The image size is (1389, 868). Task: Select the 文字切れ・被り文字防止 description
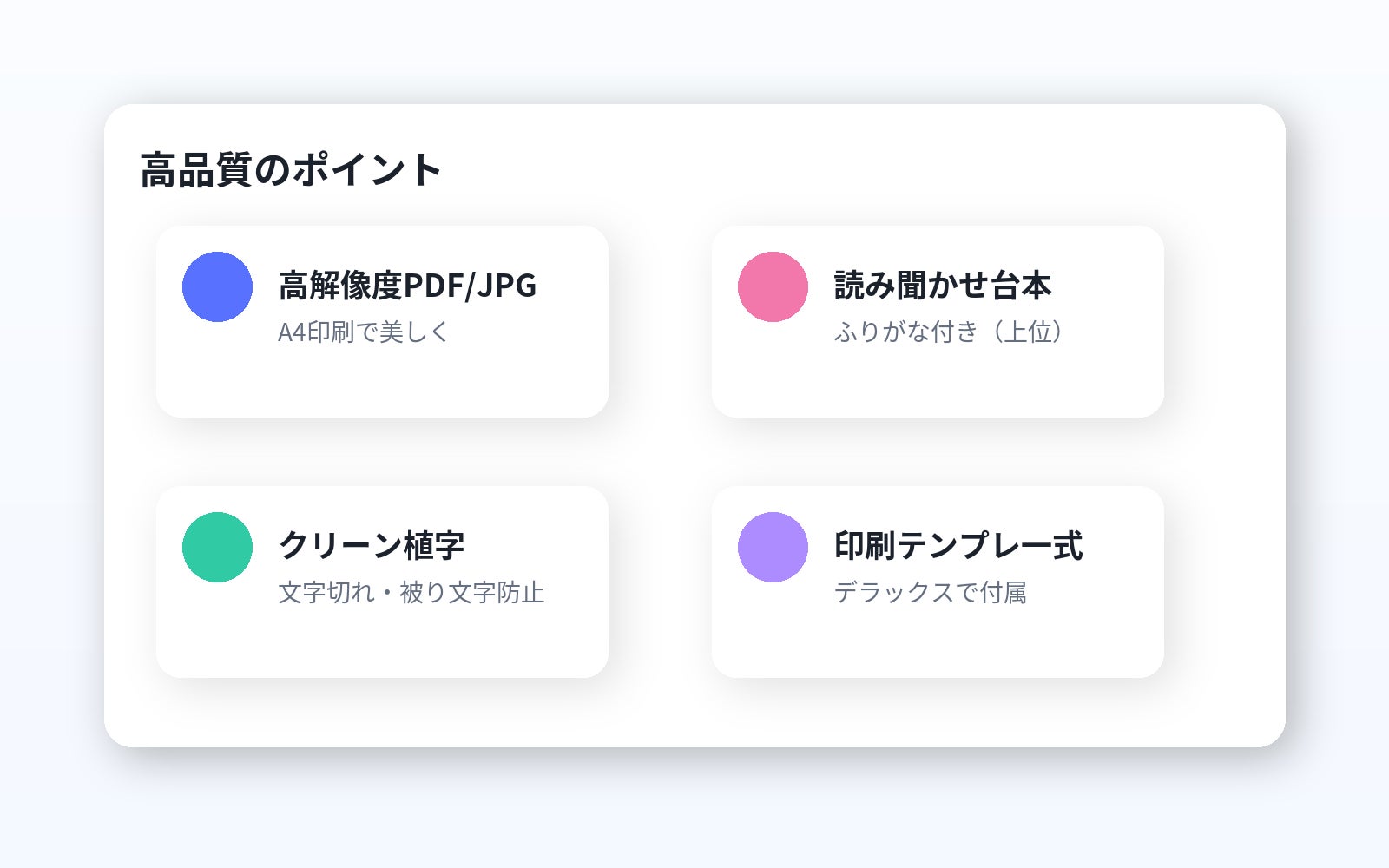(411, 592)
